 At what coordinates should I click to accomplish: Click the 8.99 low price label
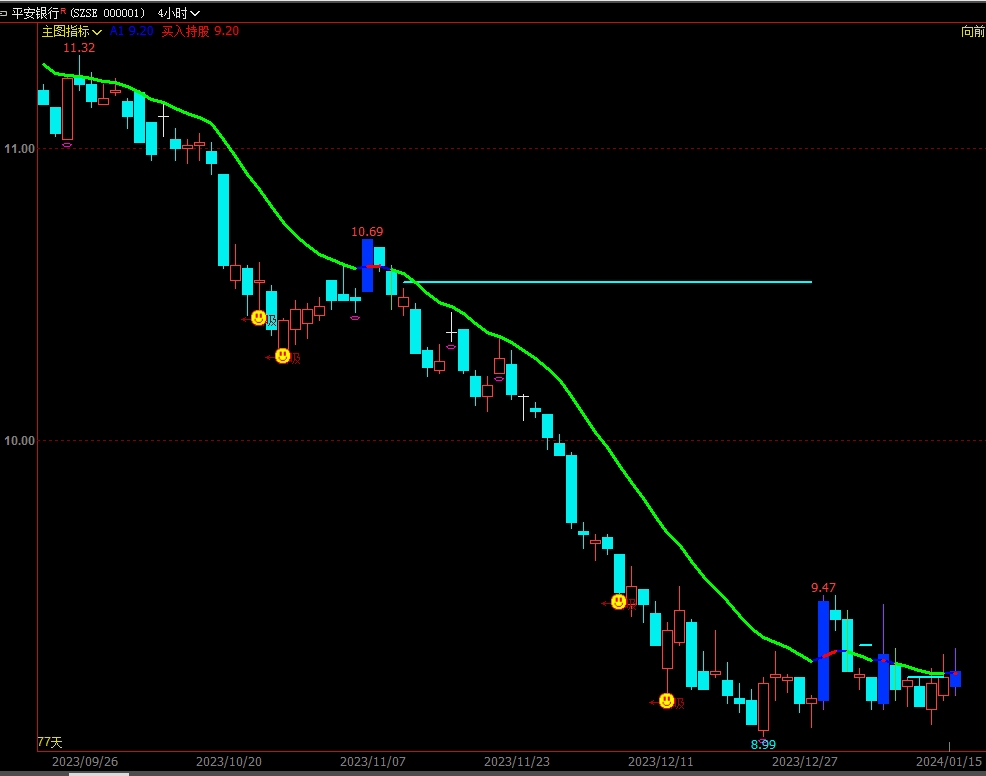pos(763,744)
